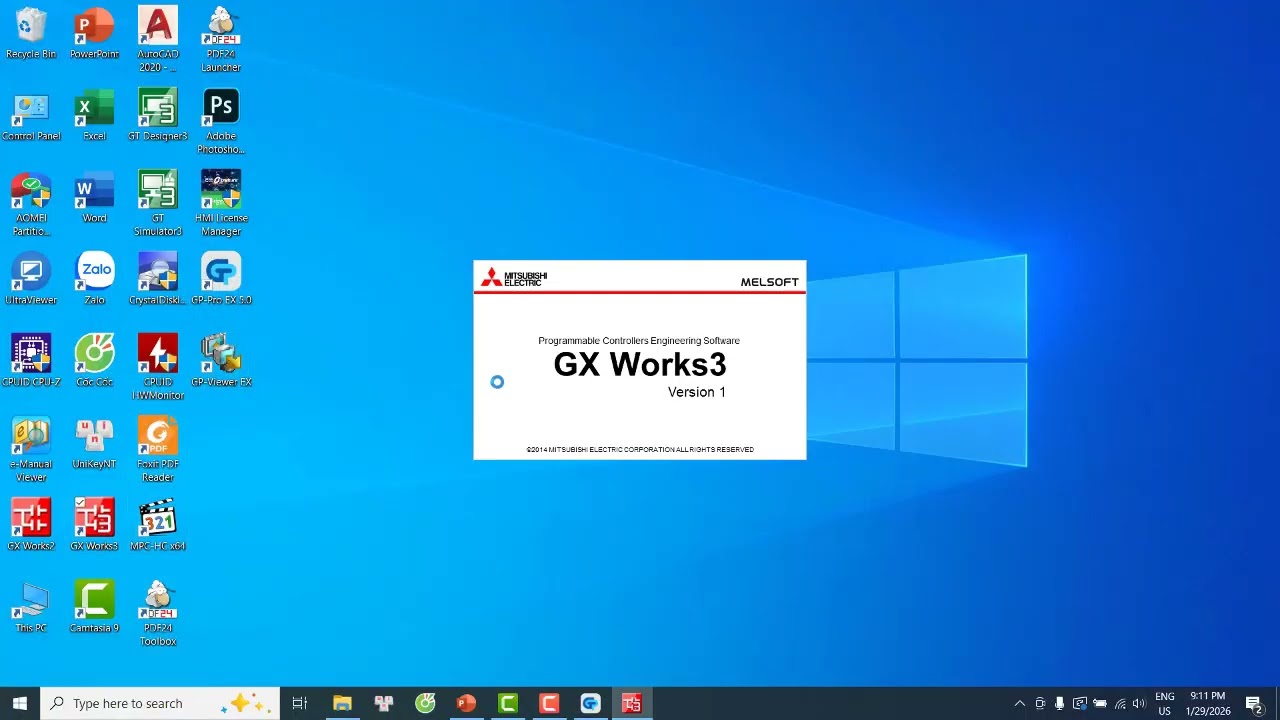Open the battery status tray icon
Screen dimensions: 1280x720
pos(1100,703)
